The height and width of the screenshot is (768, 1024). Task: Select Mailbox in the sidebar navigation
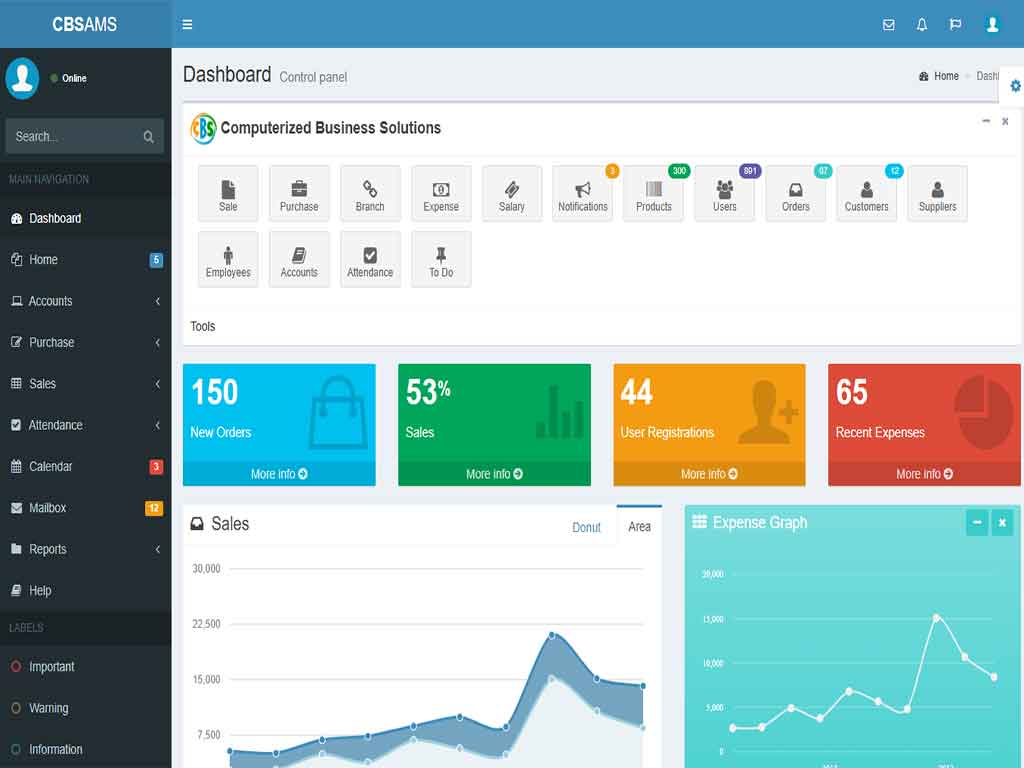pos(48,508)
